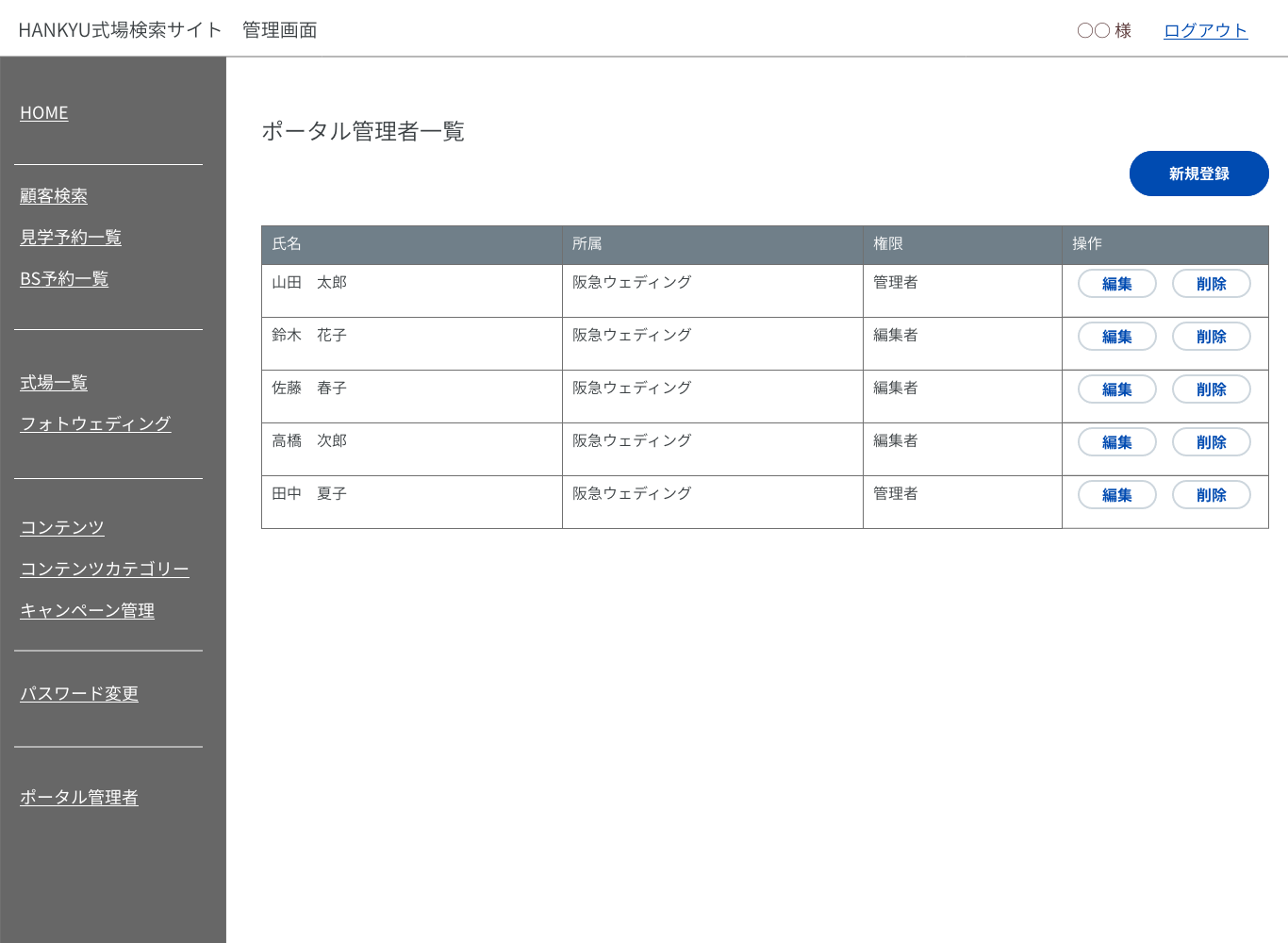The height and width of the screenshot is (943, 1288).
Task: Navigate to 式場一覧
Action: (x=54, y=383)
